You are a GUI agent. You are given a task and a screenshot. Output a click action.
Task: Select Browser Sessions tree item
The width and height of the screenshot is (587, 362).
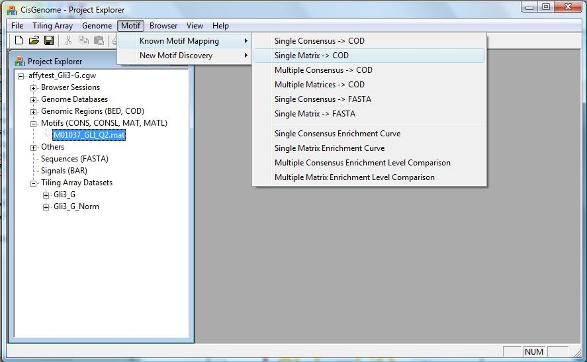click(70, 87)
